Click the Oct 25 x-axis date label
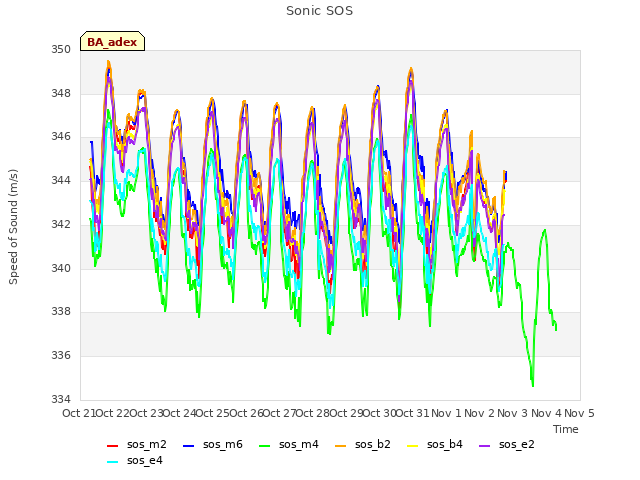640x480 pixels. pos(212,413)
